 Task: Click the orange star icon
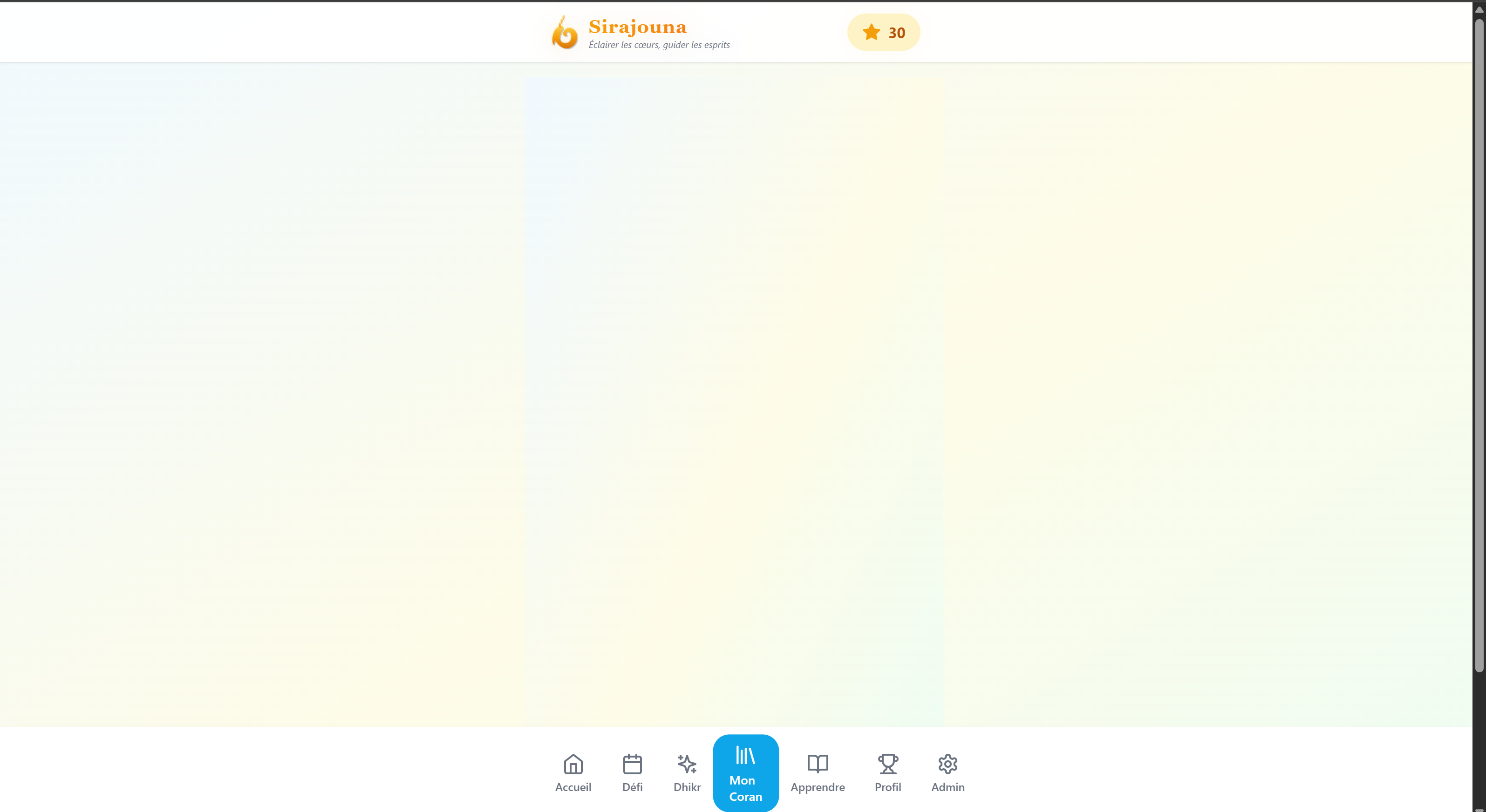[871, 32]
